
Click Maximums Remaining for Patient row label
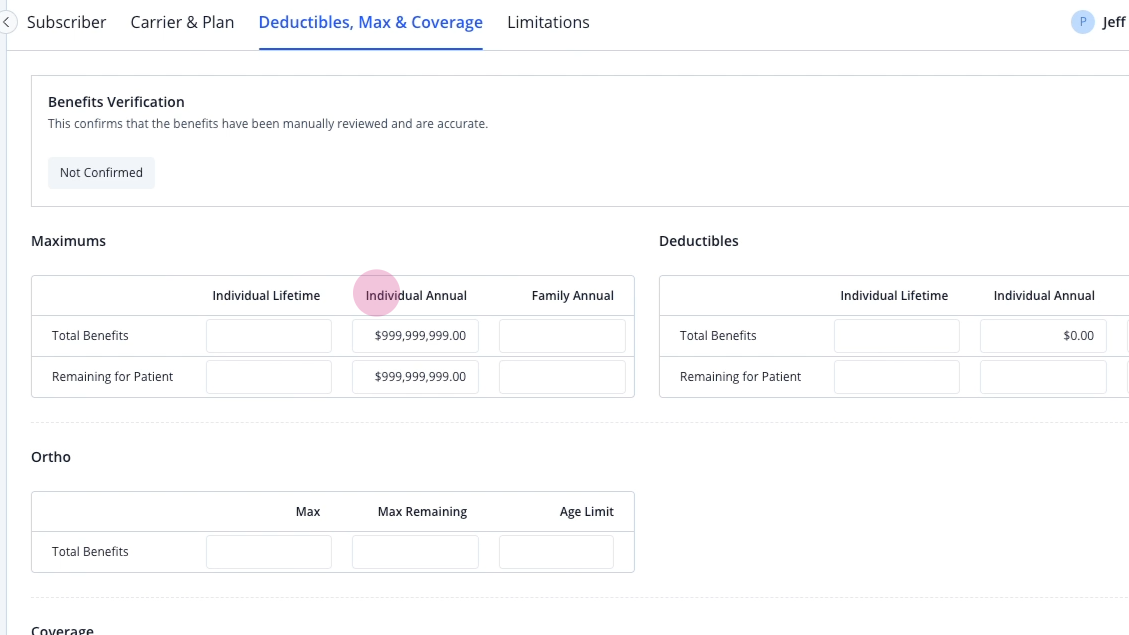112,377
